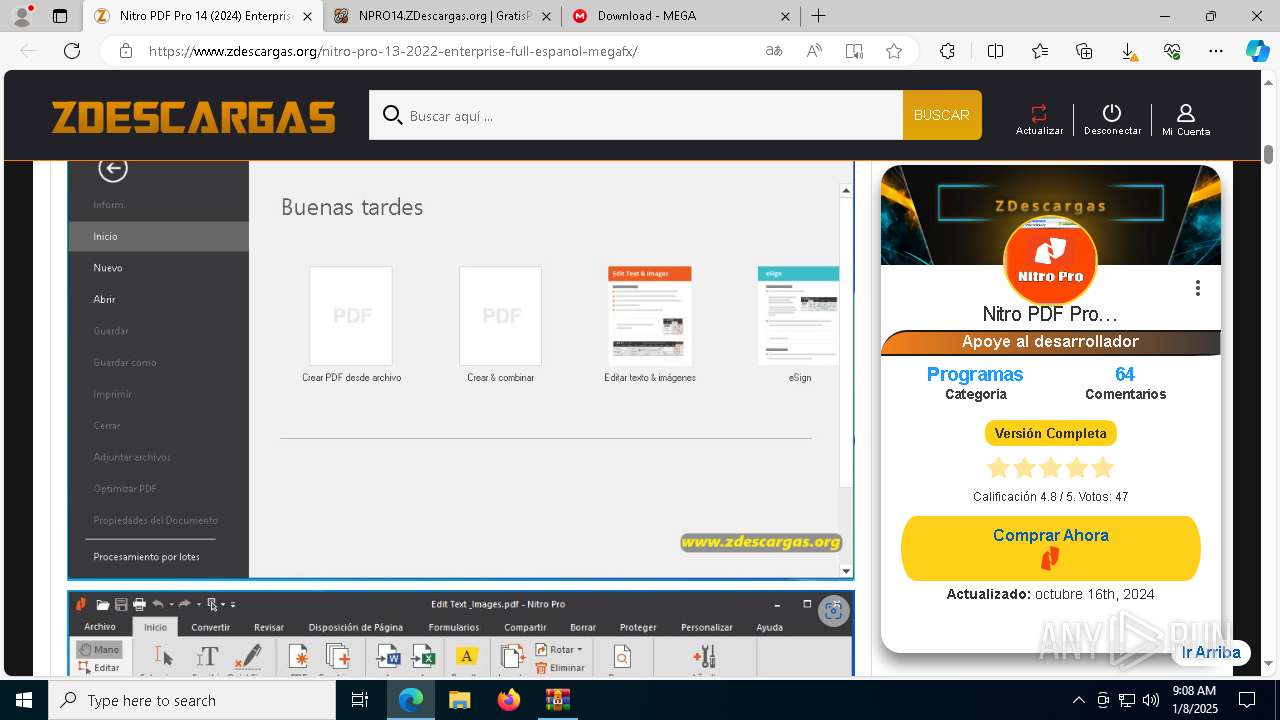Rate with the fifth star

point(1102,468)
